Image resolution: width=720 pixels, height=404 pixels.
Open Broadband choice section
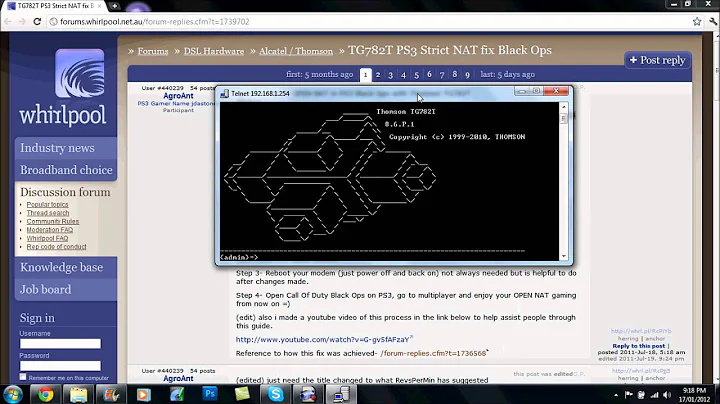(x=66, y=170)
